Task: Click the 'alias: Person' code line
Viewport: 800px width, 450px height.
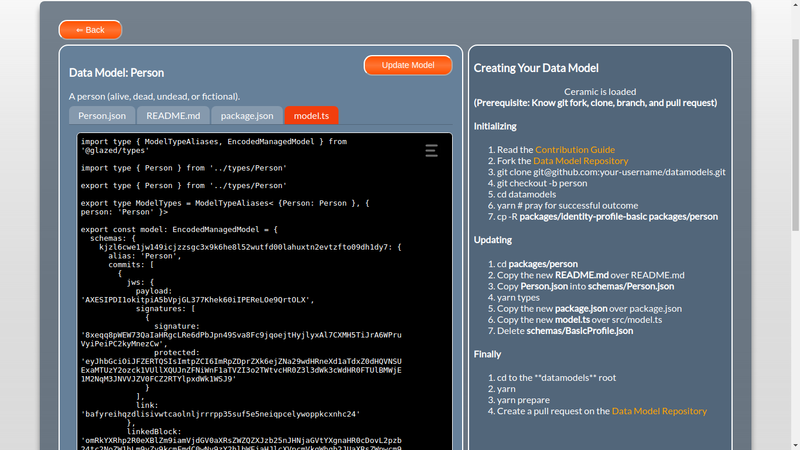Action: click(x=145, y=256)
